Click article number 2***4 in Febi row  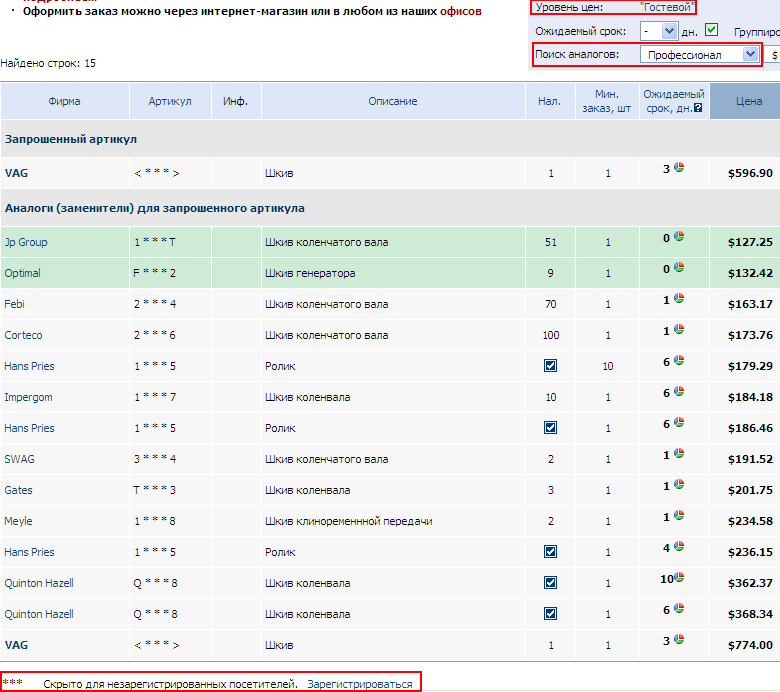click(155, 304)
